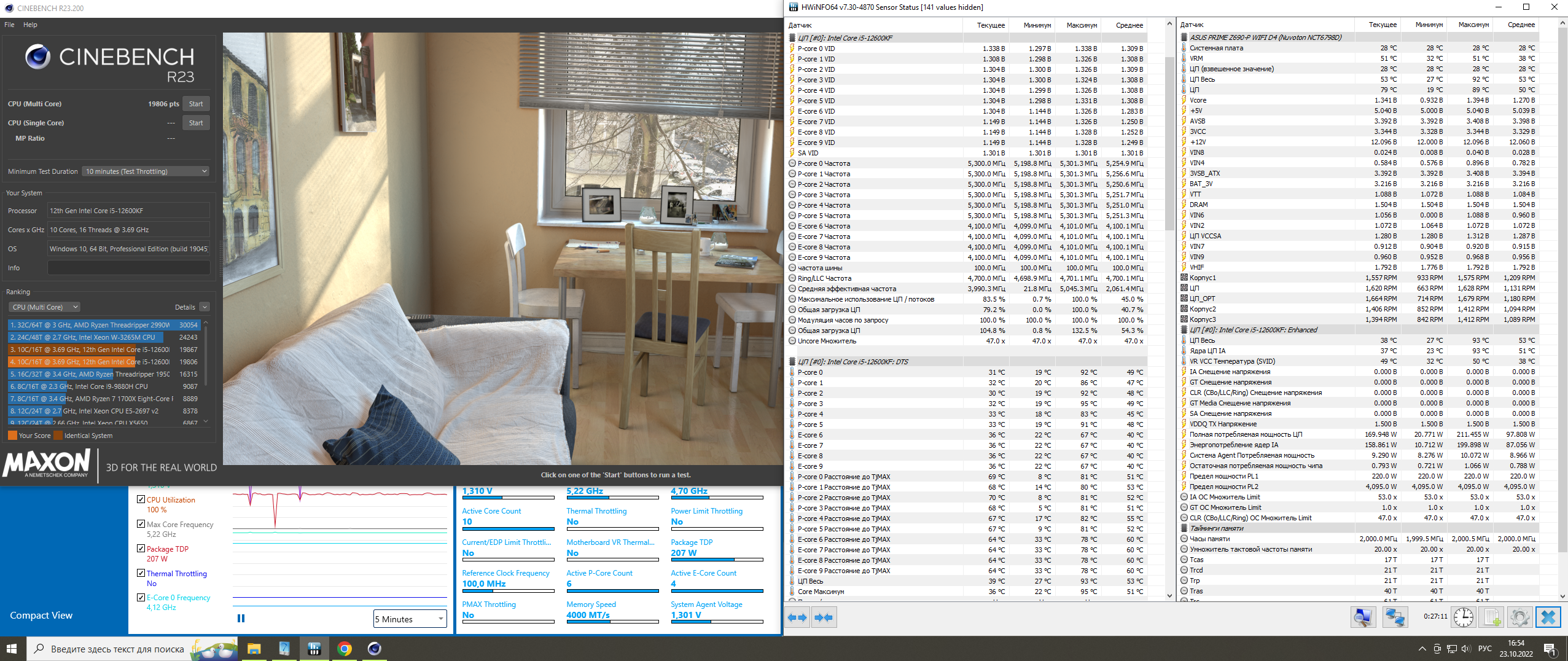
Task: Pause the XTU monitoring graph
Action: (x=241, y=619)
